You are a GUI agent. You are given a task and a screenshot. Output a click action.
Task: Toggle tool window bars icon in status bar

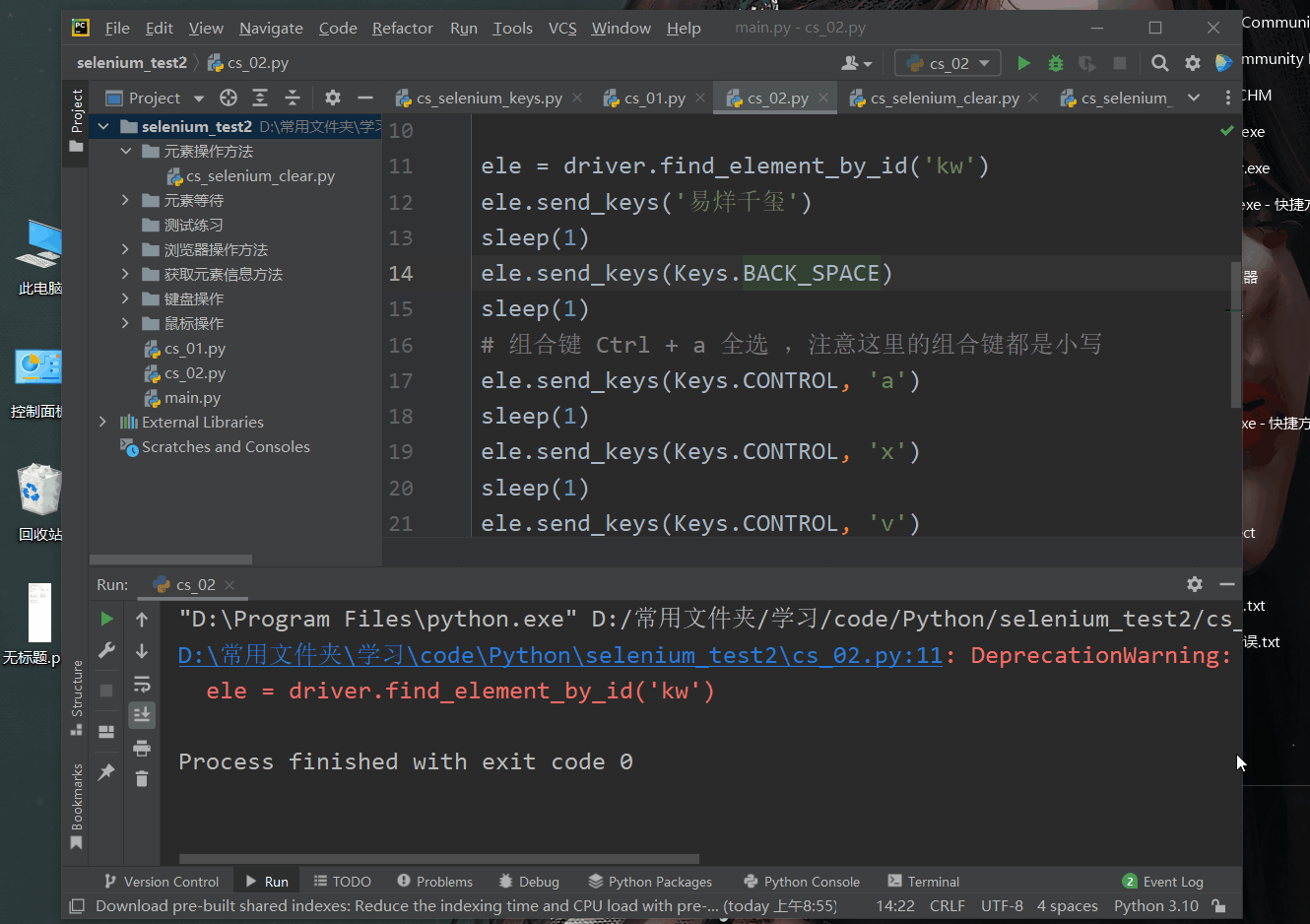(x=77, y=906)
